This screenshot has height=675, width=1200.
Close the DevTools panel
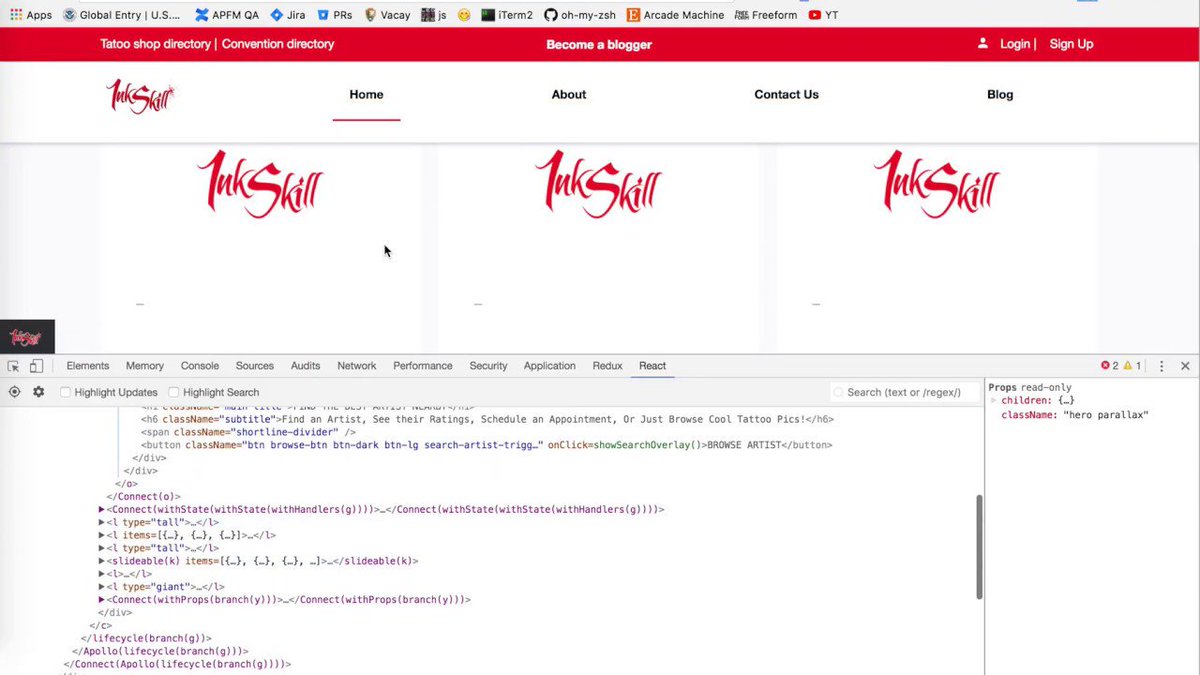[1185, 366]
